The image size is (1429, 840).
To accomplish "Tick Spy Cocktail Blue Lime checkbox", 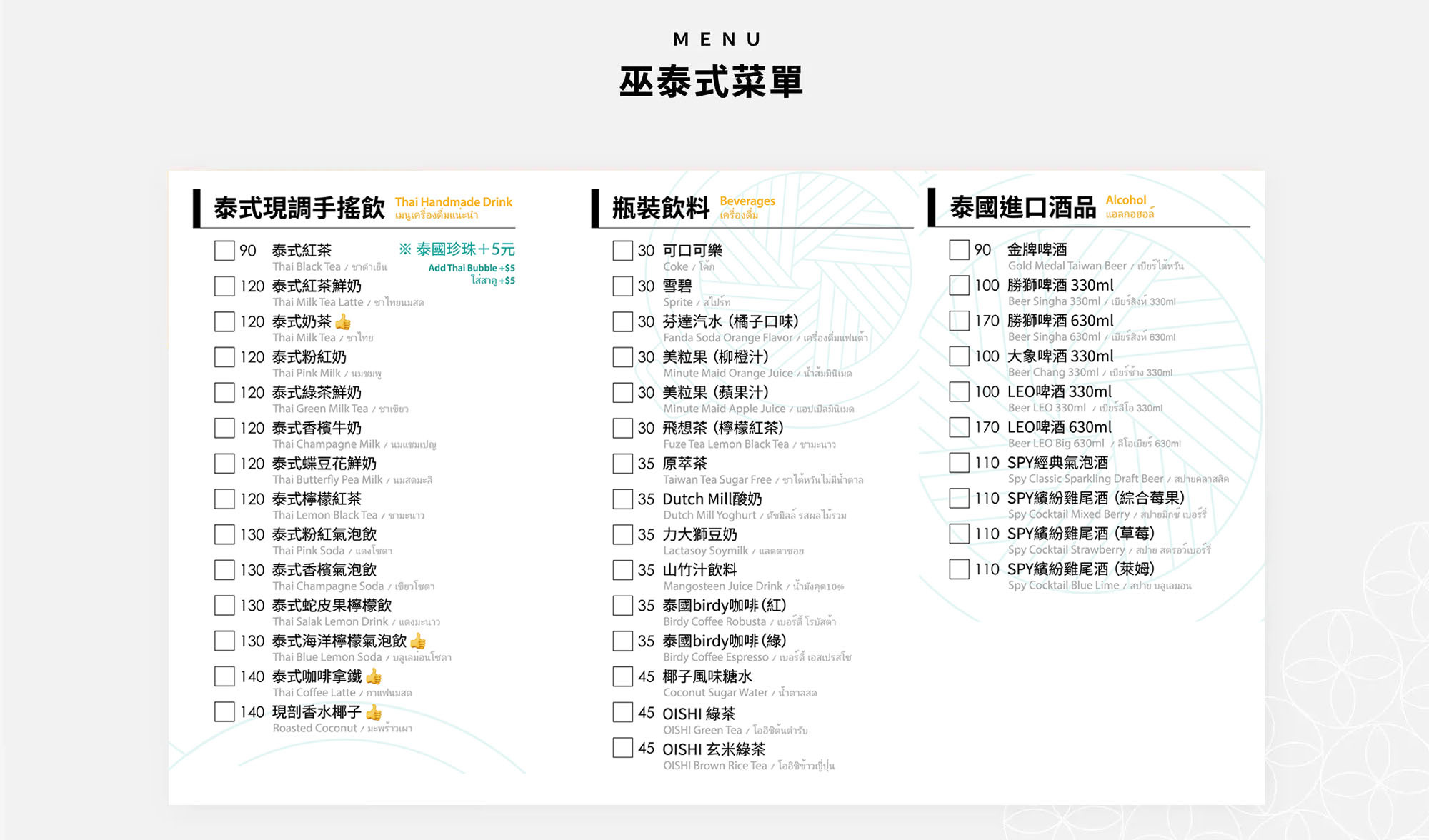I will [959, 569].
